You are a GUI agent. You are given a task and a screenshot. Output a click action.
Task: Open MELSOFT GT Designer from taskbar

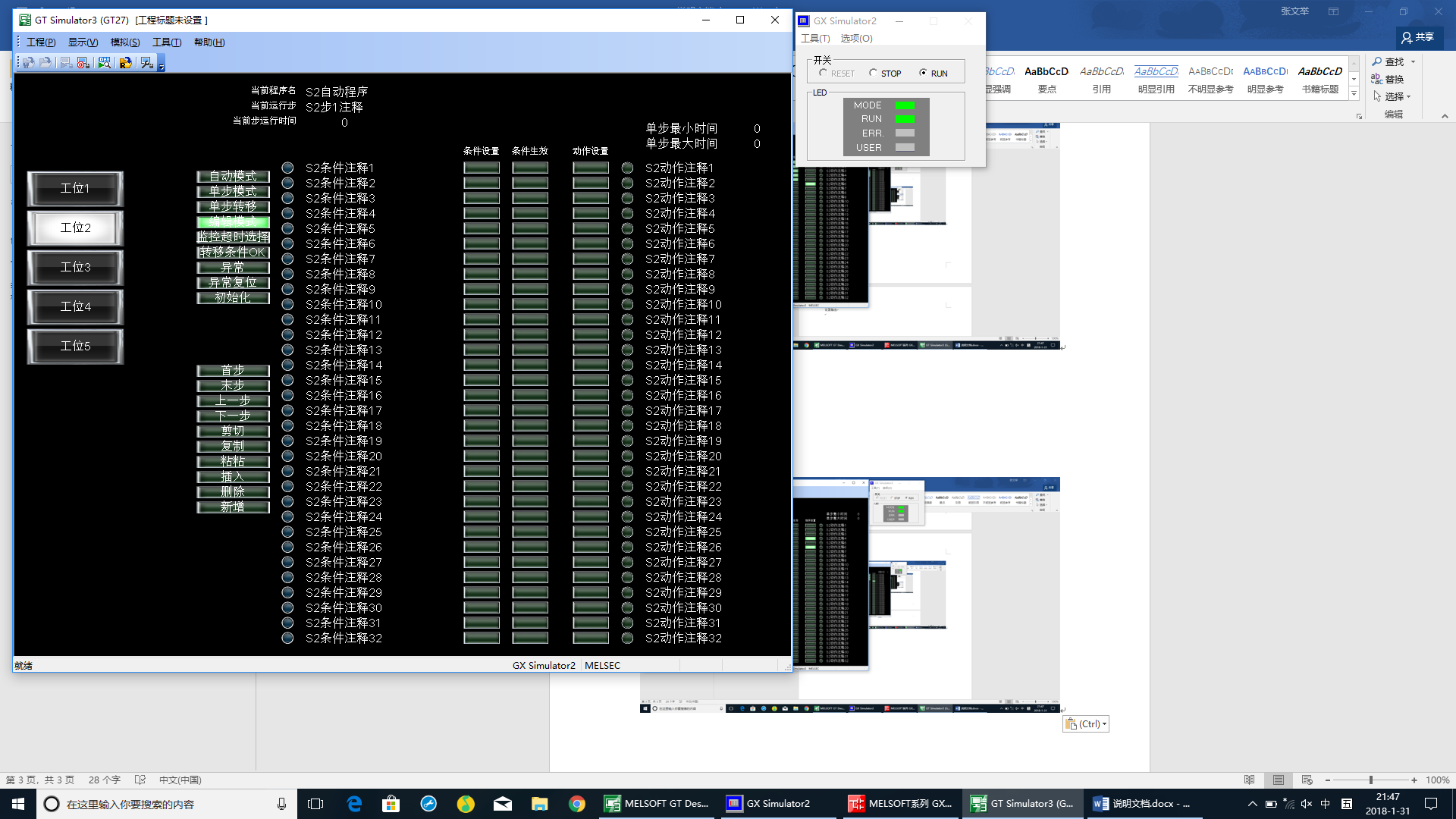(657, 804)
